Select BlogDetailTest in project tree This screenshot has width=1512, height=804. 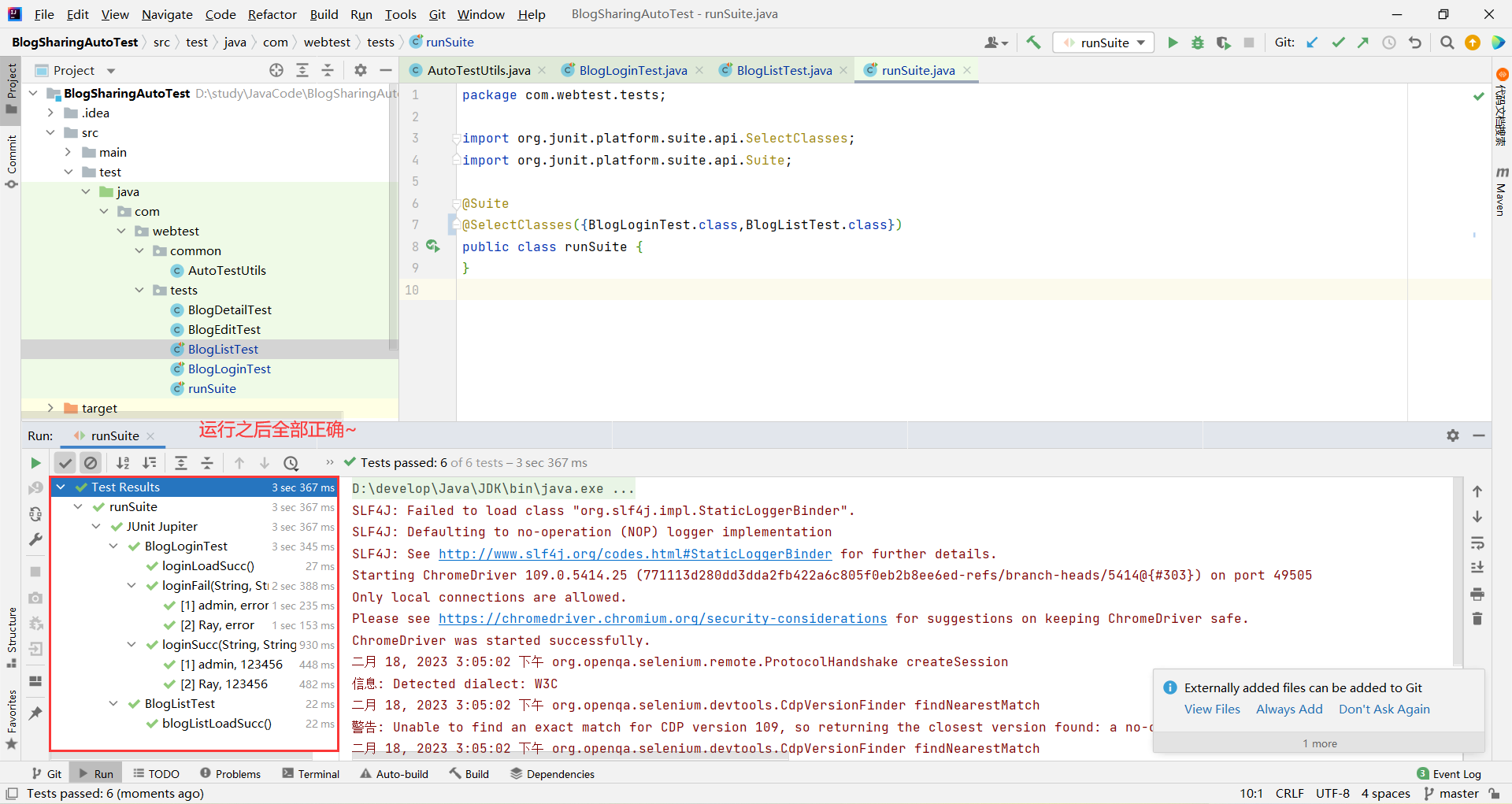[x=229, y=309]
